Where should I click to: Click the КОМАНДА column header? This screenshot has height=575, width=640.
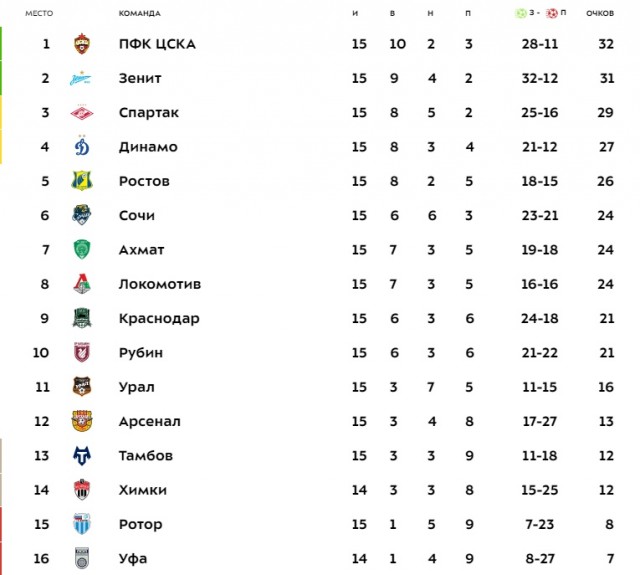pos(140,13)
